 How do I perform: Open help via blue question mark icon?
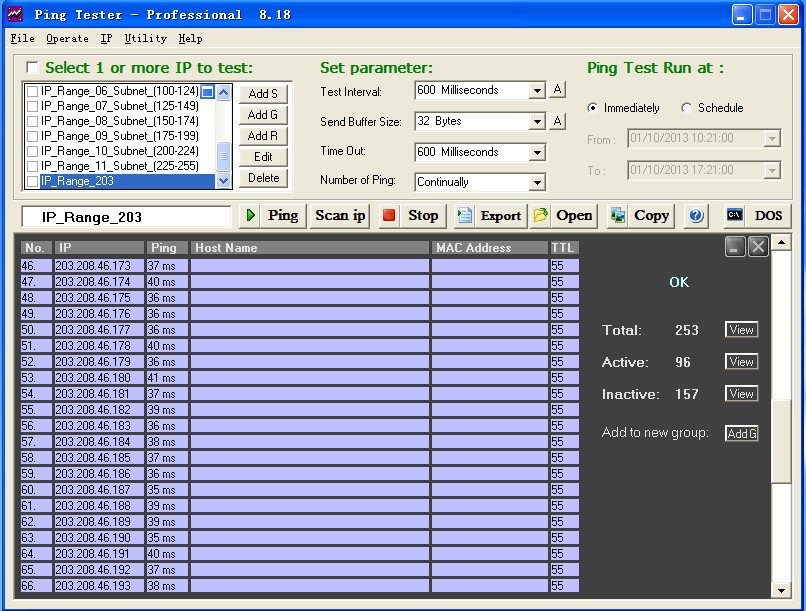point(696,216)
